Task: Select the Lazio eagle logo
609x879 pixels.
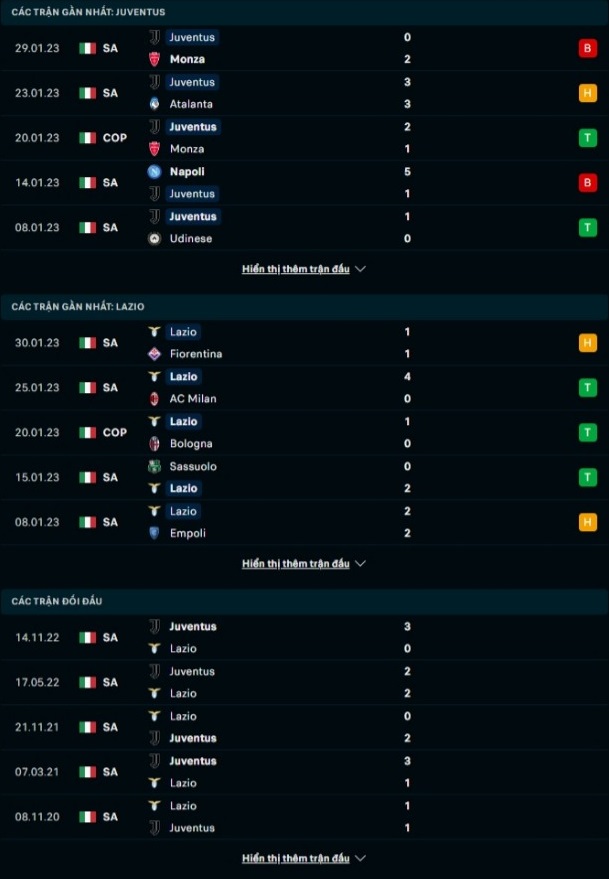Action: pos(153,332)
